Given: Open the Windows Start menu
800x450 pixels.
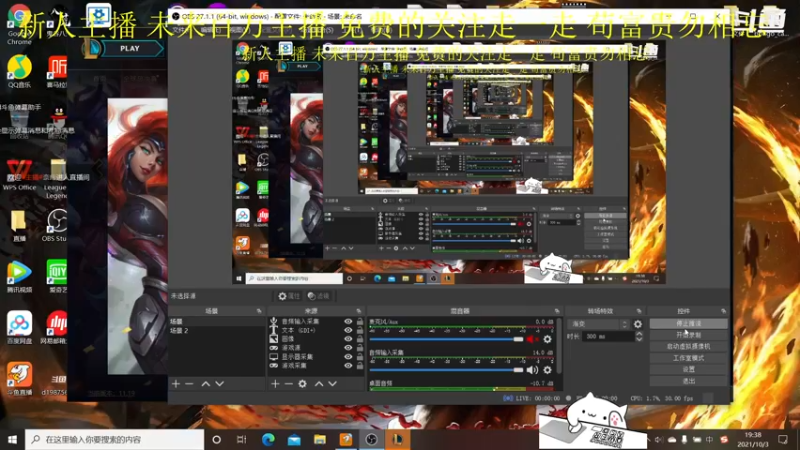Looking at the screenshot, I should point(12,439).
